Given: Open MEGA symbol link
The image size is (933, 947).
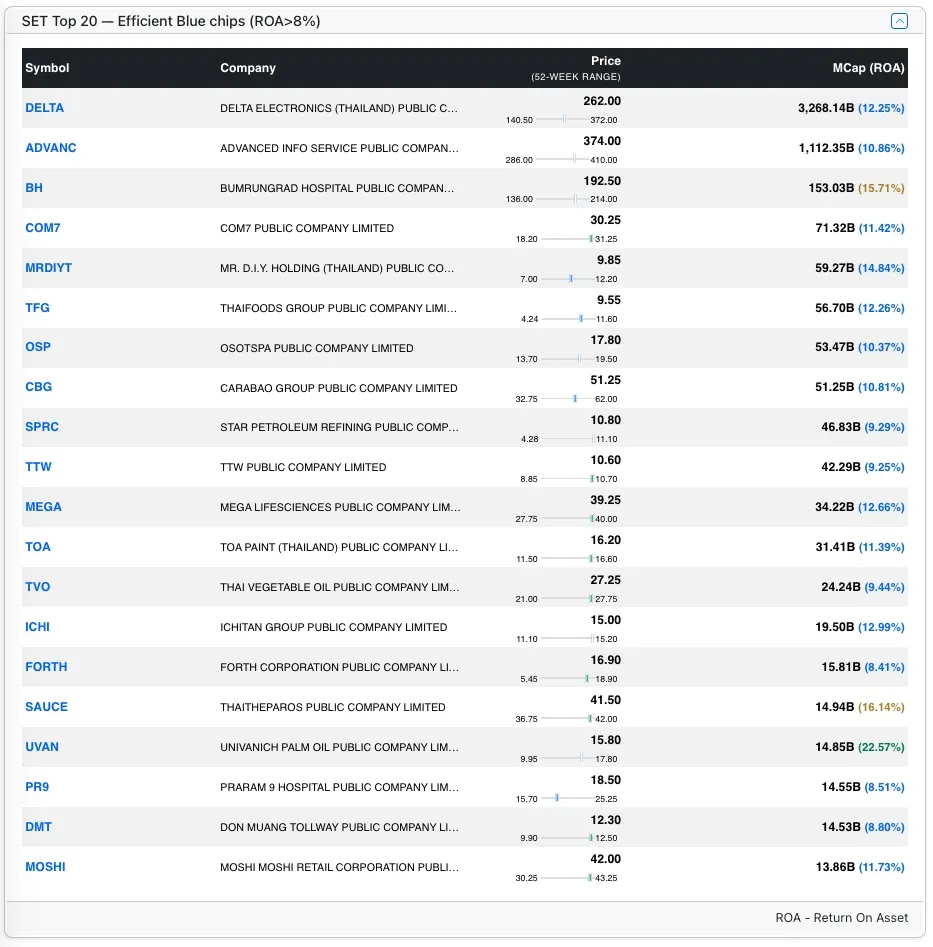Looking at the screenshot, I should click(43, 507).
